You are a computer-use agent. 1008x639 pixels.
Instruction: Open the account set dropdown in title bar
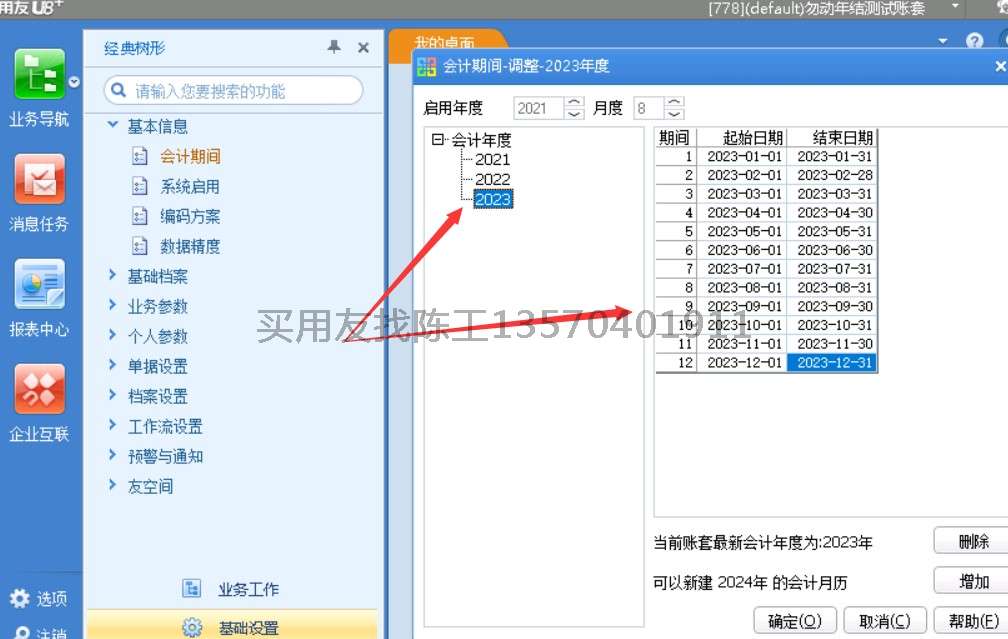955,6
